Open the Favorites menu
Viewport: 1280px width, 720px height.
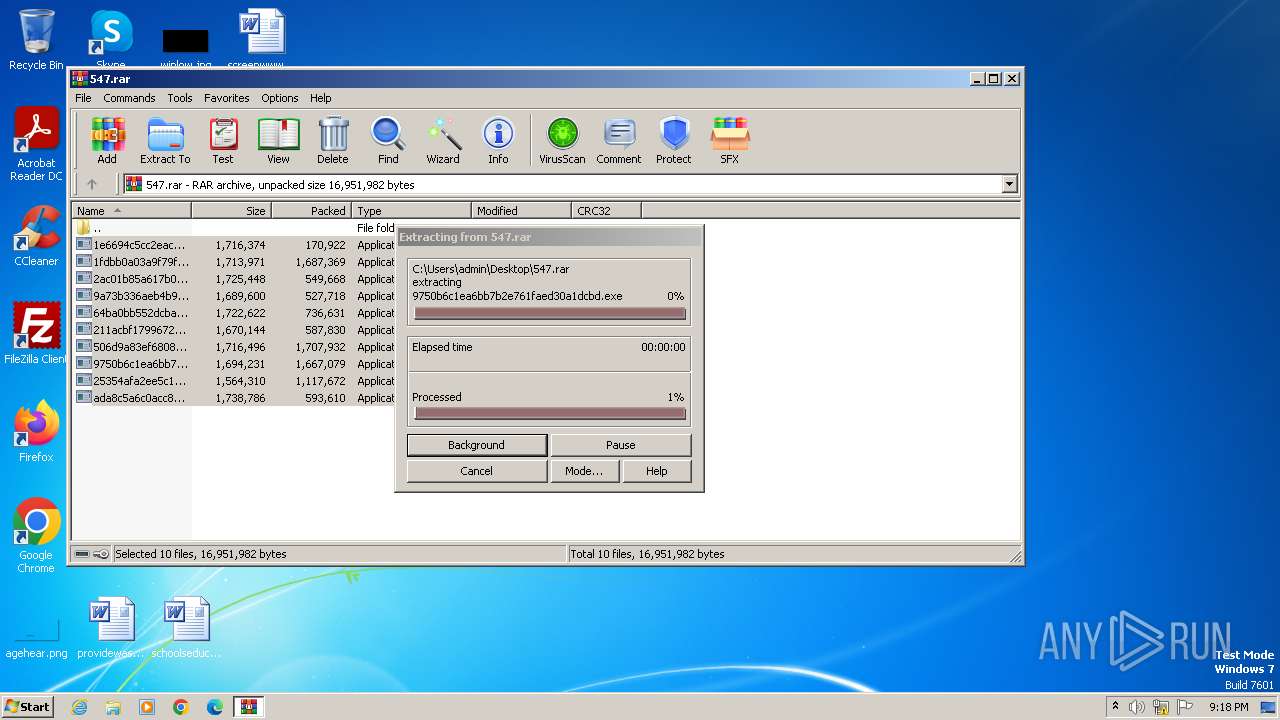227,98
